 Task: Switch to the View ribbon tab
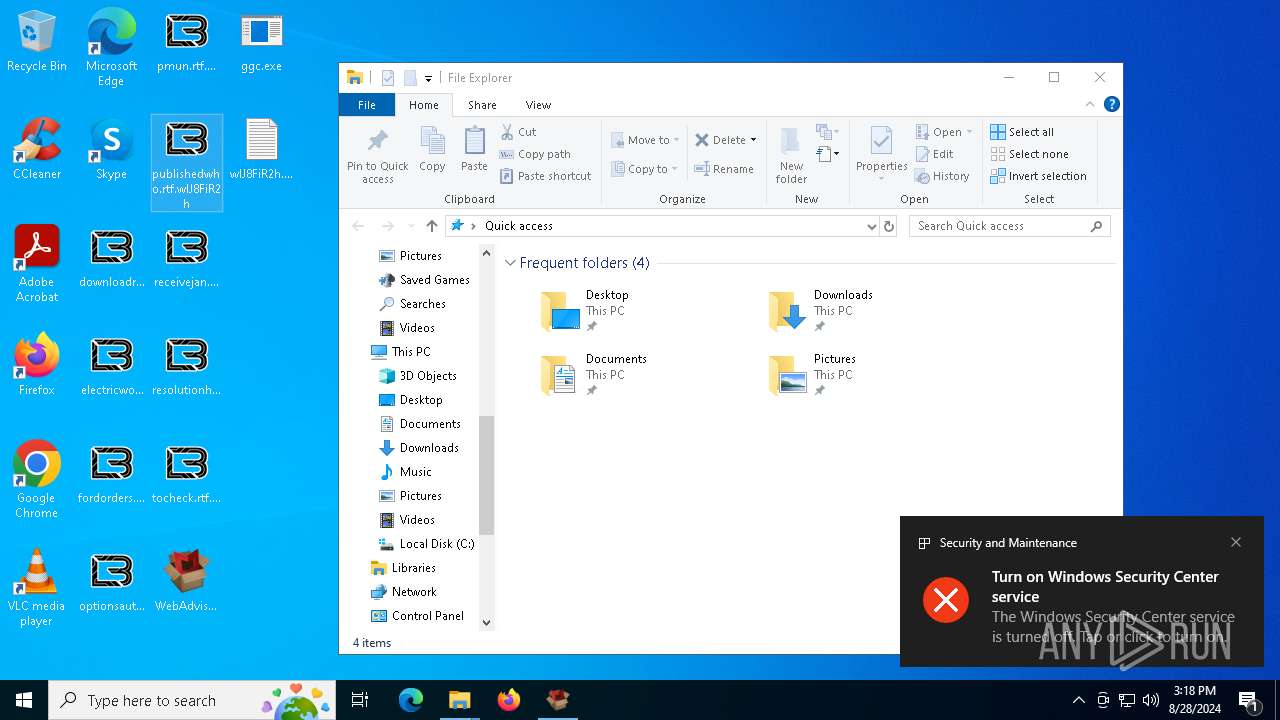point(538,105)
